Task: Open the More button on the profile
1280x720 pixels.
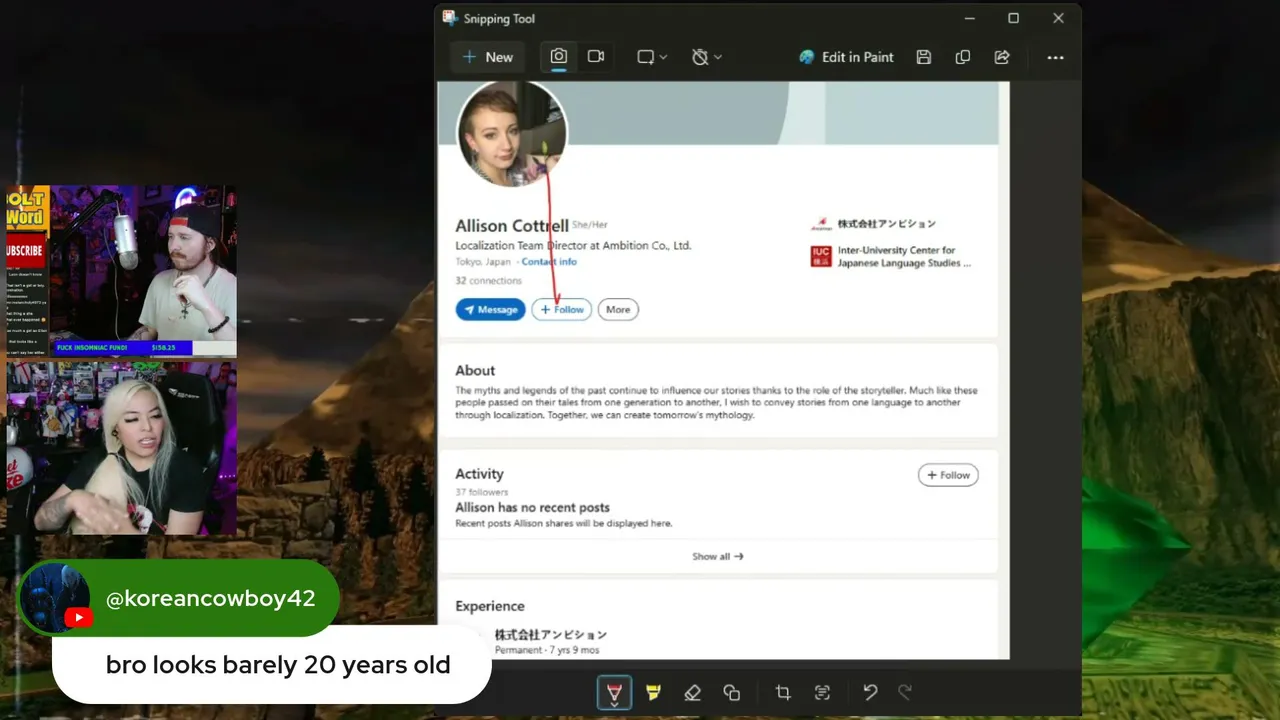Action: pyautogui.click(x=618, y=310)
